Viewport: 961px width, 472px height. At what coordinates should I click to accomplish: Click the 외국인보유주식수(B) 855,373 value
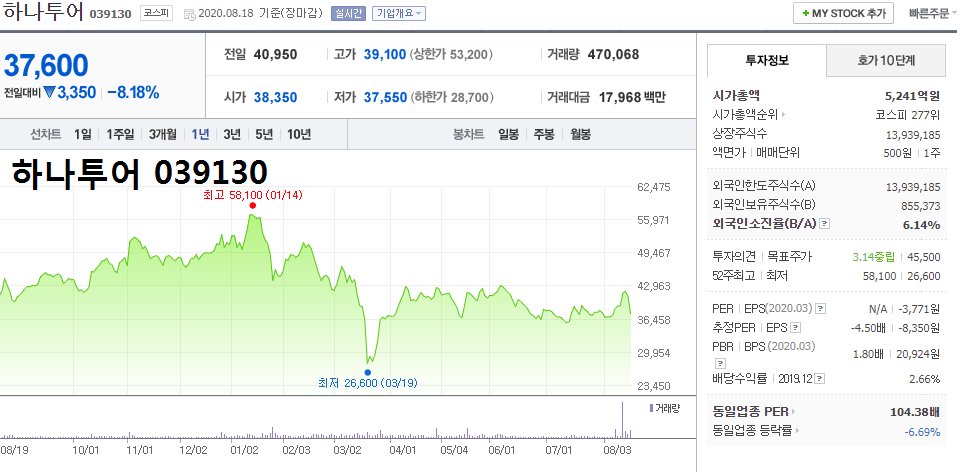(921, 205)
